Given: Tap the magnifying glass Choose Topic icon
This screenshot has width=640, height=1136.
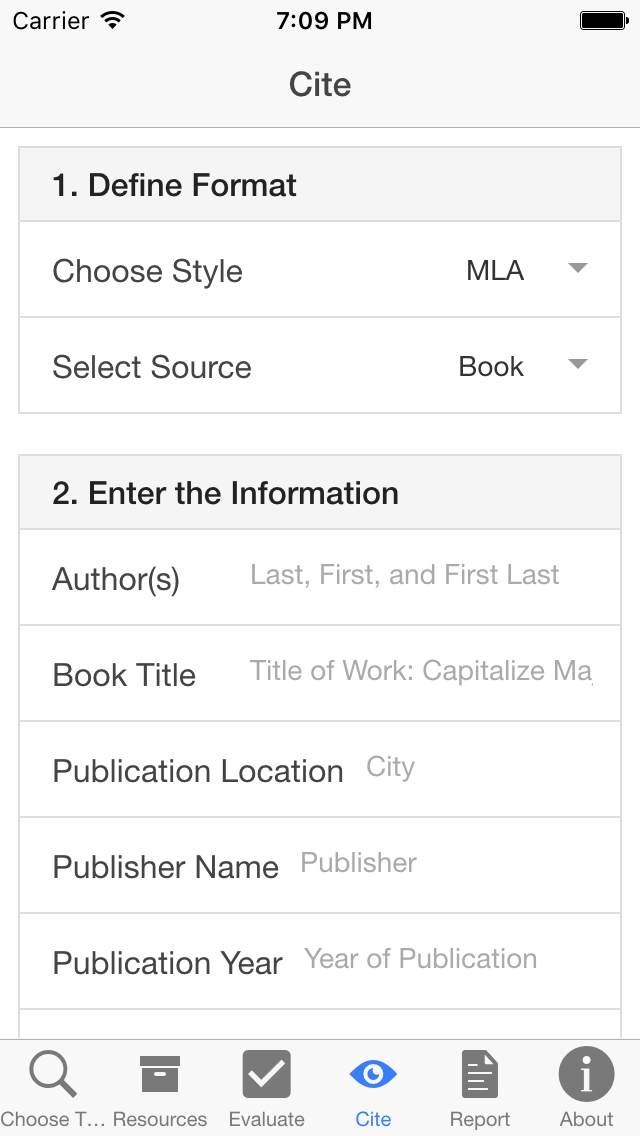Looking at the screenshot, I should point(53,1075).
